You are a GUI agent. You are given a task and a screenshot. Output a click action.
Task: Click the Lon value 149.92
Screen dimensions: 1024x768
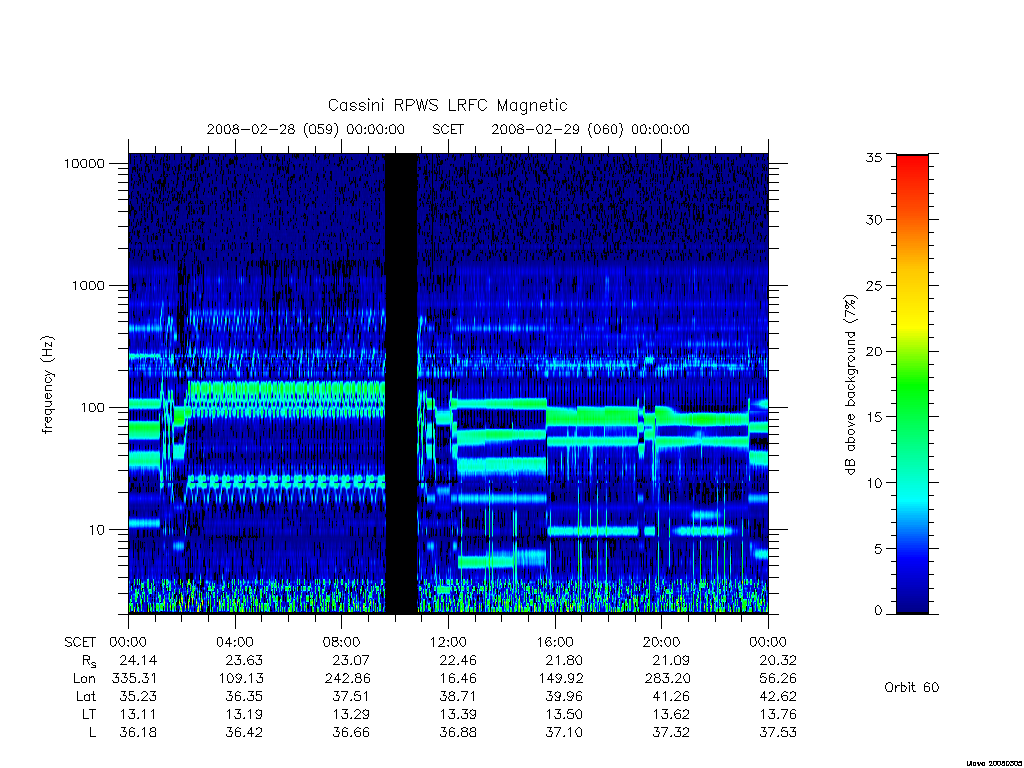561,678
